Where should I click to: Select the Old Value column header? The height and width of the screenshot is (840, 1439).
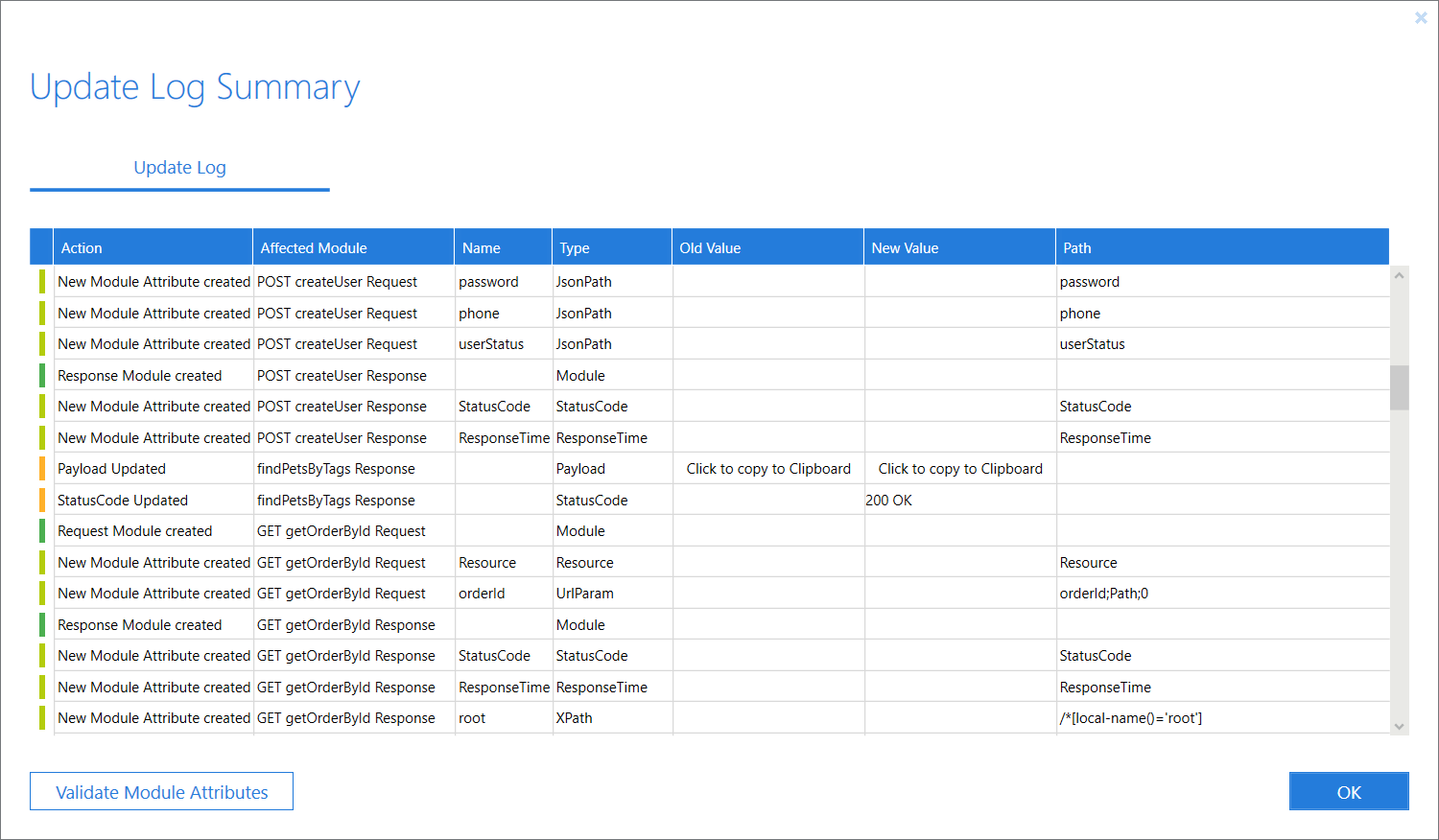point(710,247)
